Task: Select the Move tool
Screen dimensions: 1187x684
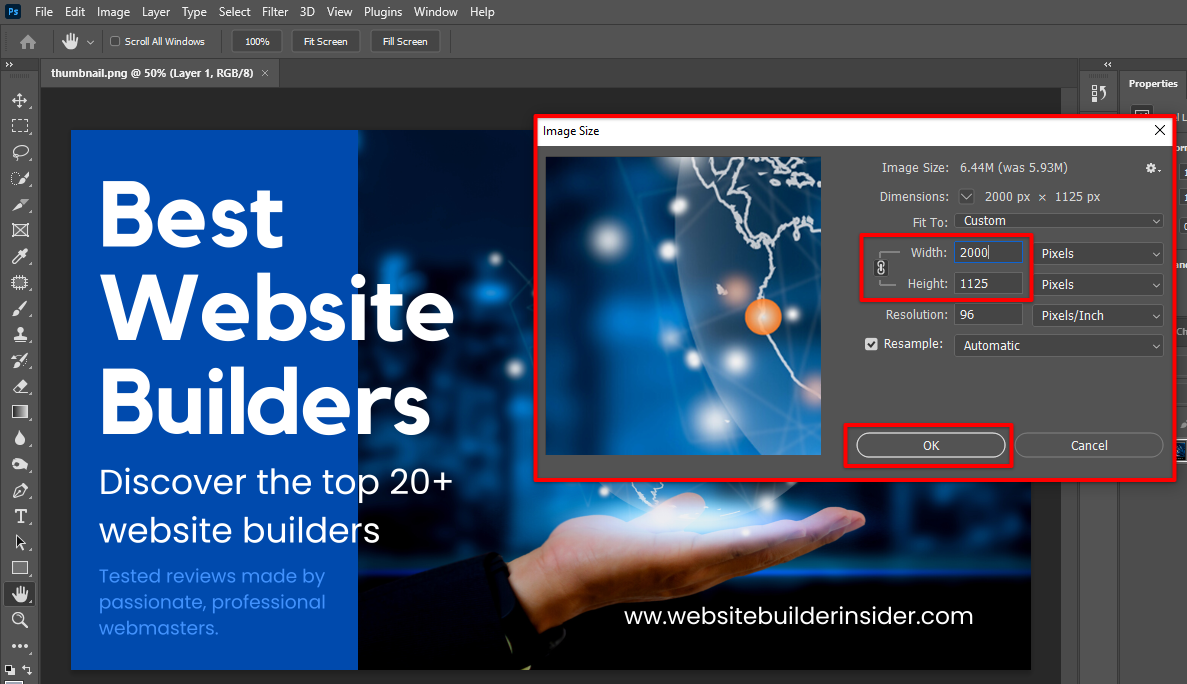Action: 20,100
